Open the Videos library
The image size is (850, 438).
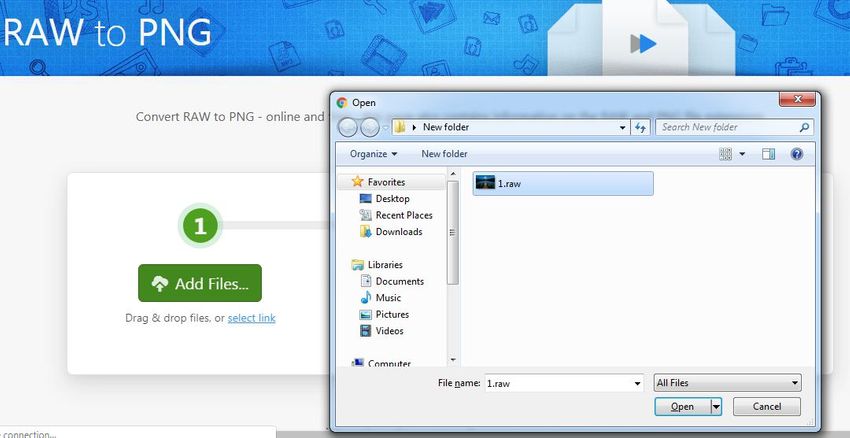coord(389,331)
